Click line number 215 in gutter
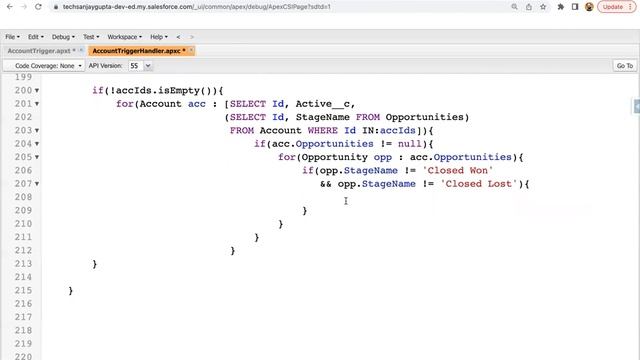640x360 pixels. tap(23, 290)
